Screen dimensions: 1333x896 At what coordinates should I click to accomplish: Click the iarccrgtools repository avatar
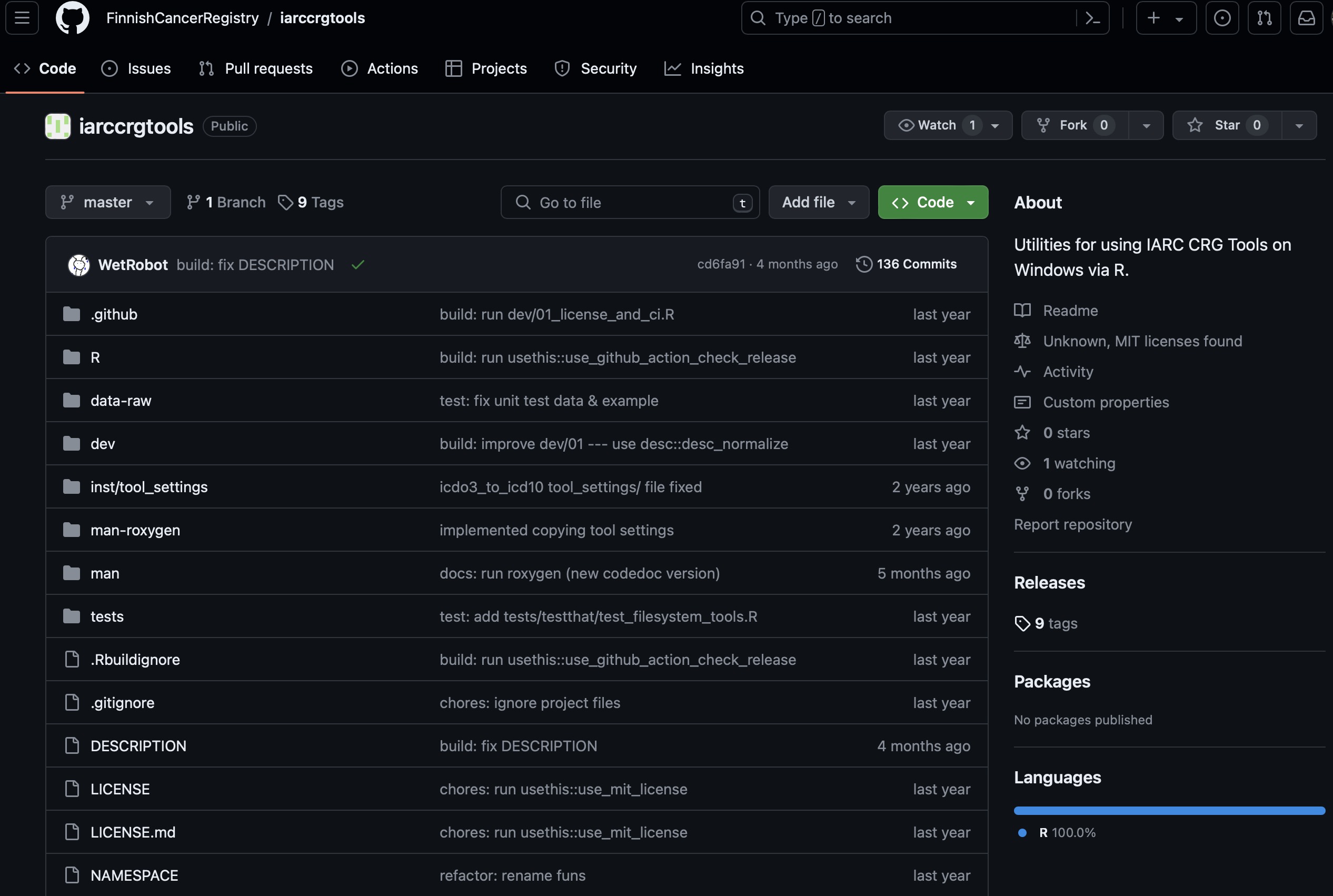pyautogui.click(x=58, y=126)
